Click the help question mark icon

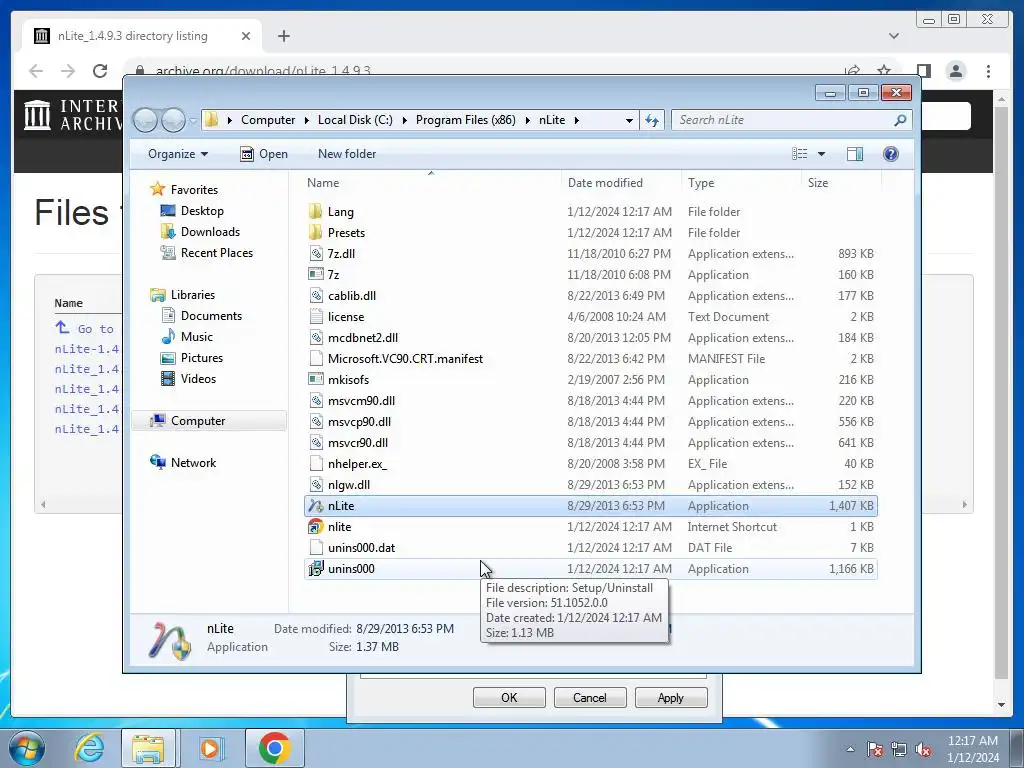coord(890,153)
